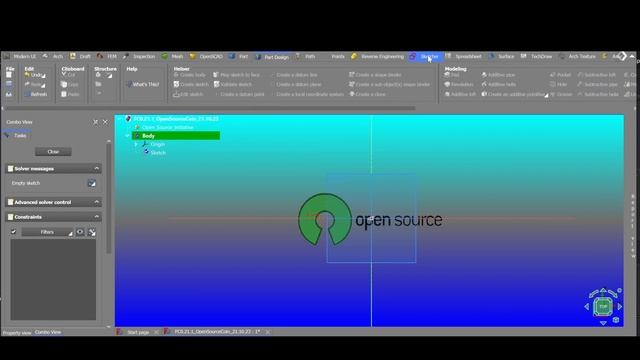Click Create a datum plane

[295, 84]
